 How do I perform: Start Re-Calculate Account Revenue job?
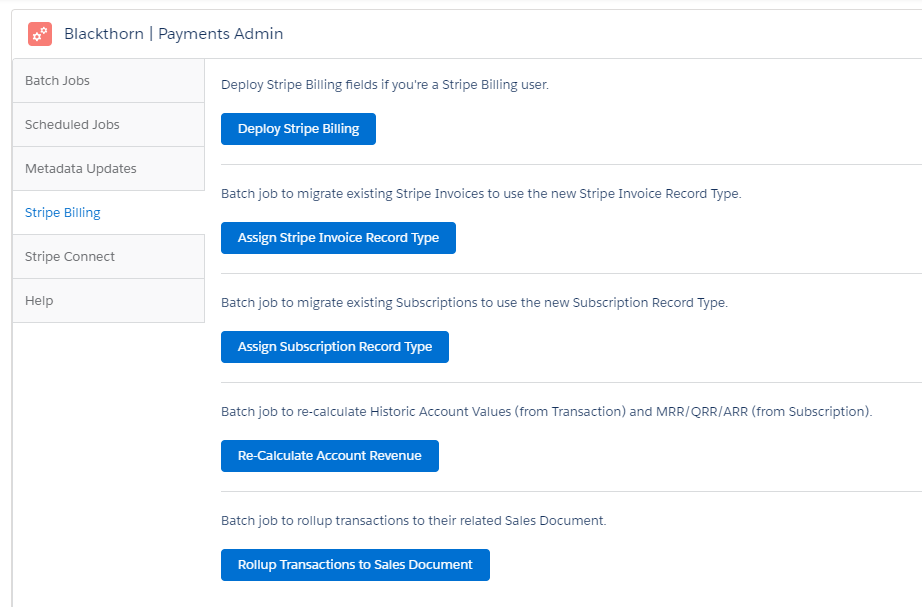(x=330, y=456)
